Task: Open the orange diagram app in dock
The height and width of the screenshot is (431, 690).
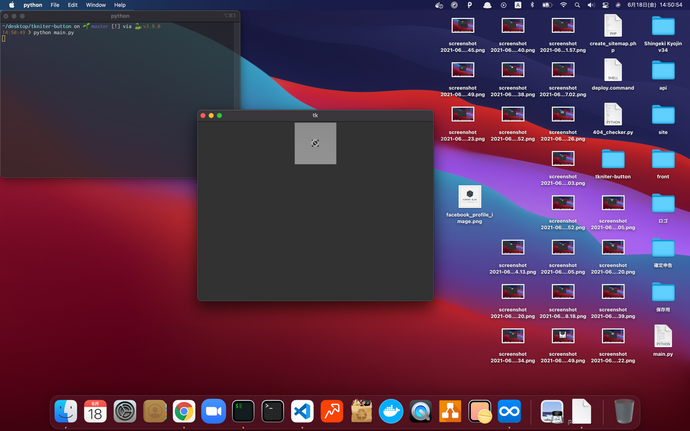Action: tap(450, 411)
